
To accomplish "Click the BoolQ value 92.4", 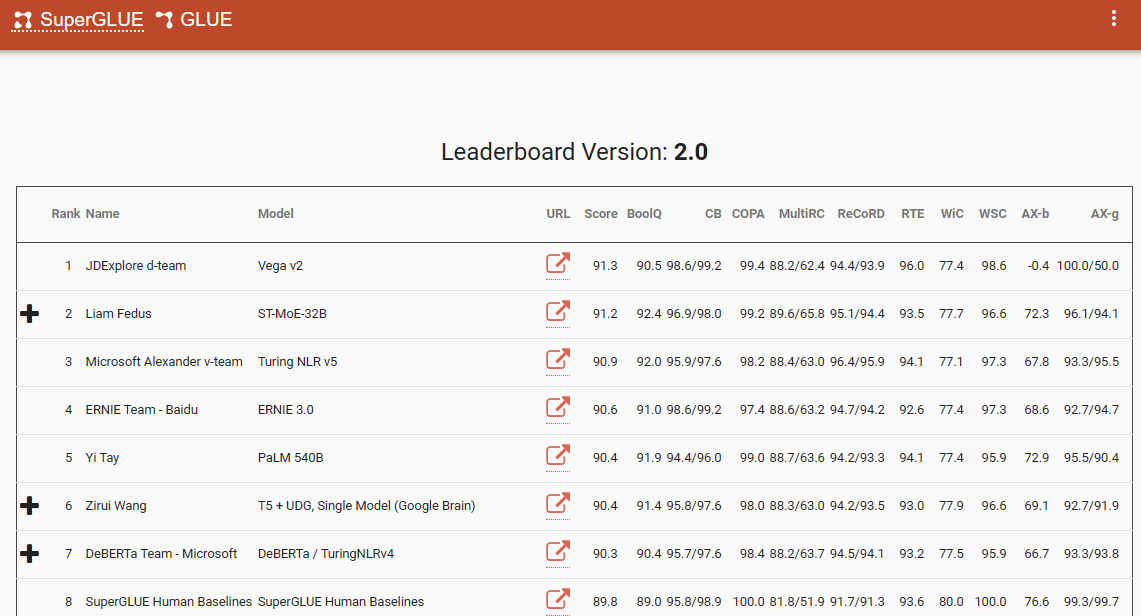I will (649, 313).
